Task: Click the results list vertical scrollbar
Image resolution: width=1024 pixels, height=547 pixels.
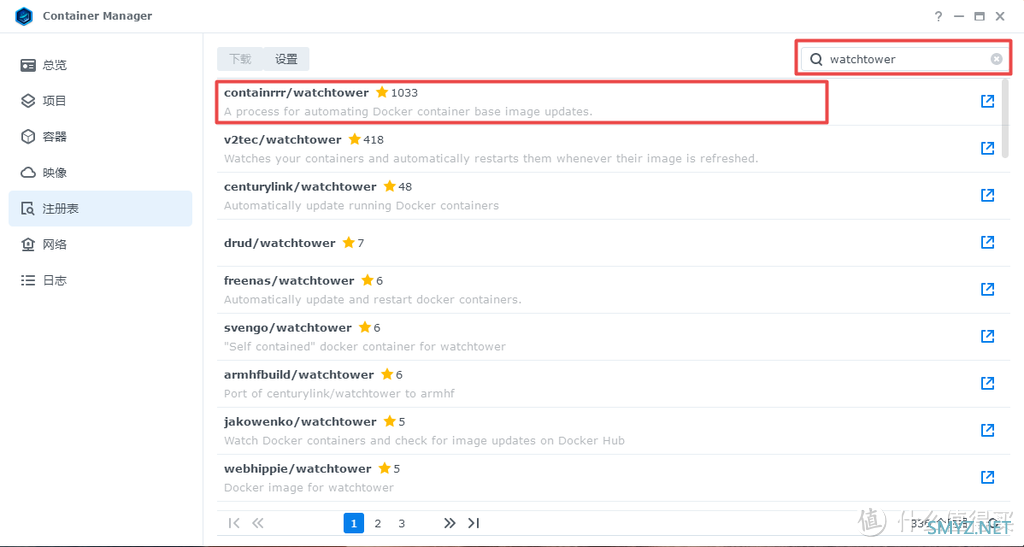Action: 1006,117
